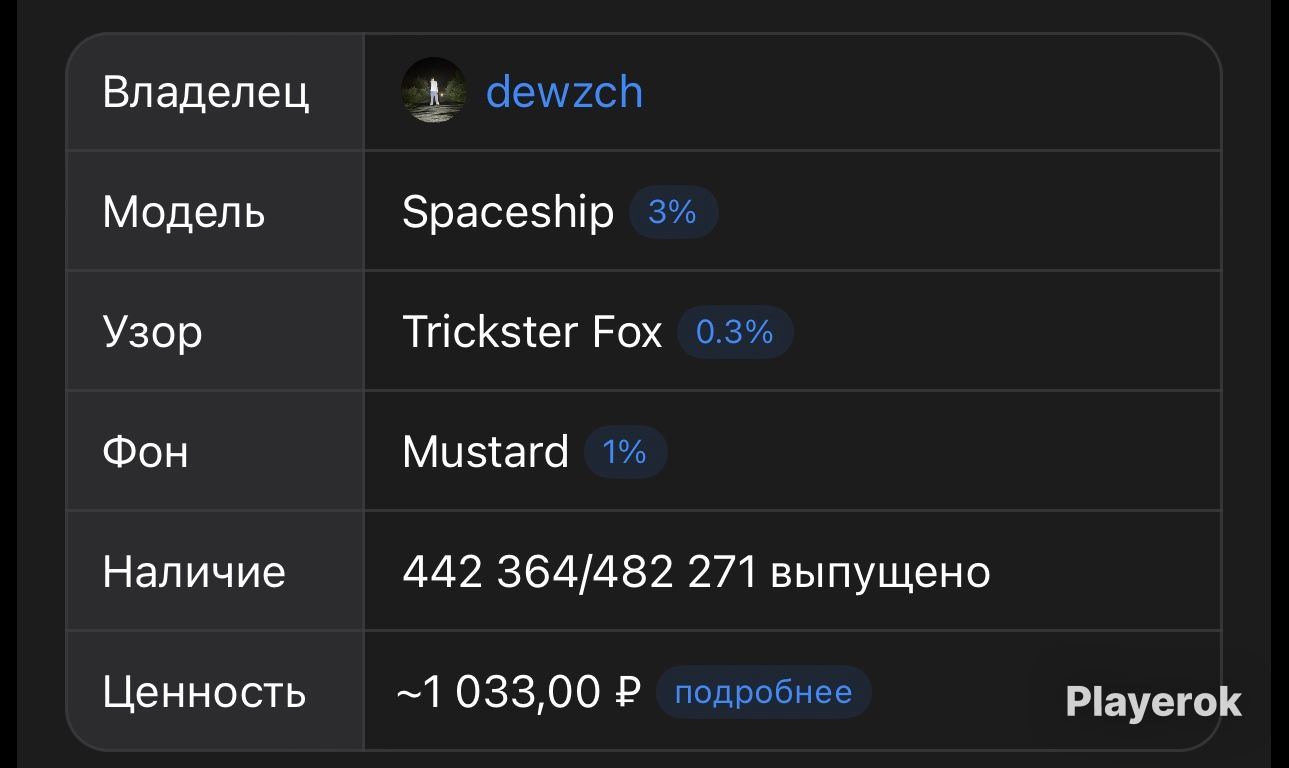Tap the 442 364/482 271 выпущено availability text
Image resolution: width=1289 pixels, height=768 pixels.
click(x=696, y=572)
